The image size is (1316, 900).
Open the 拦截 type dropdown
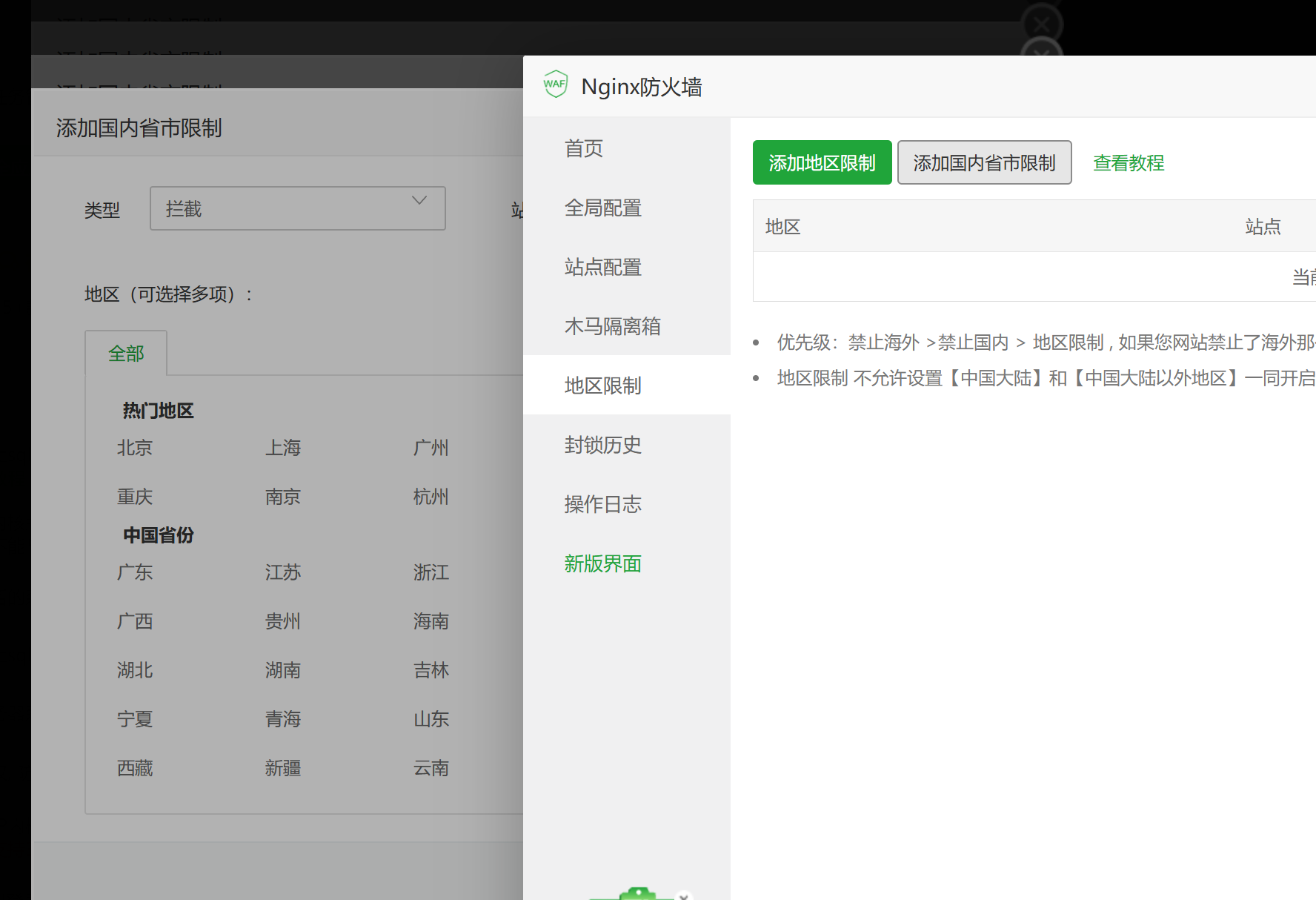point(297,208)
